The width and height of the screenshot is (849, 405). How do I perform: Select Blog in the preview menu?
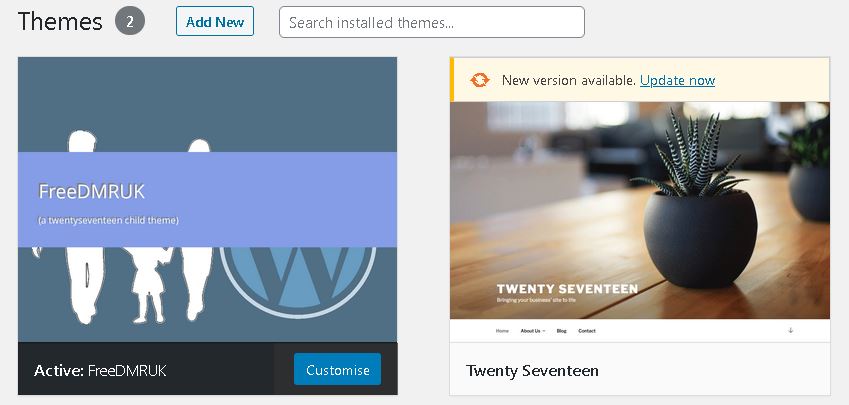[561, 331]
